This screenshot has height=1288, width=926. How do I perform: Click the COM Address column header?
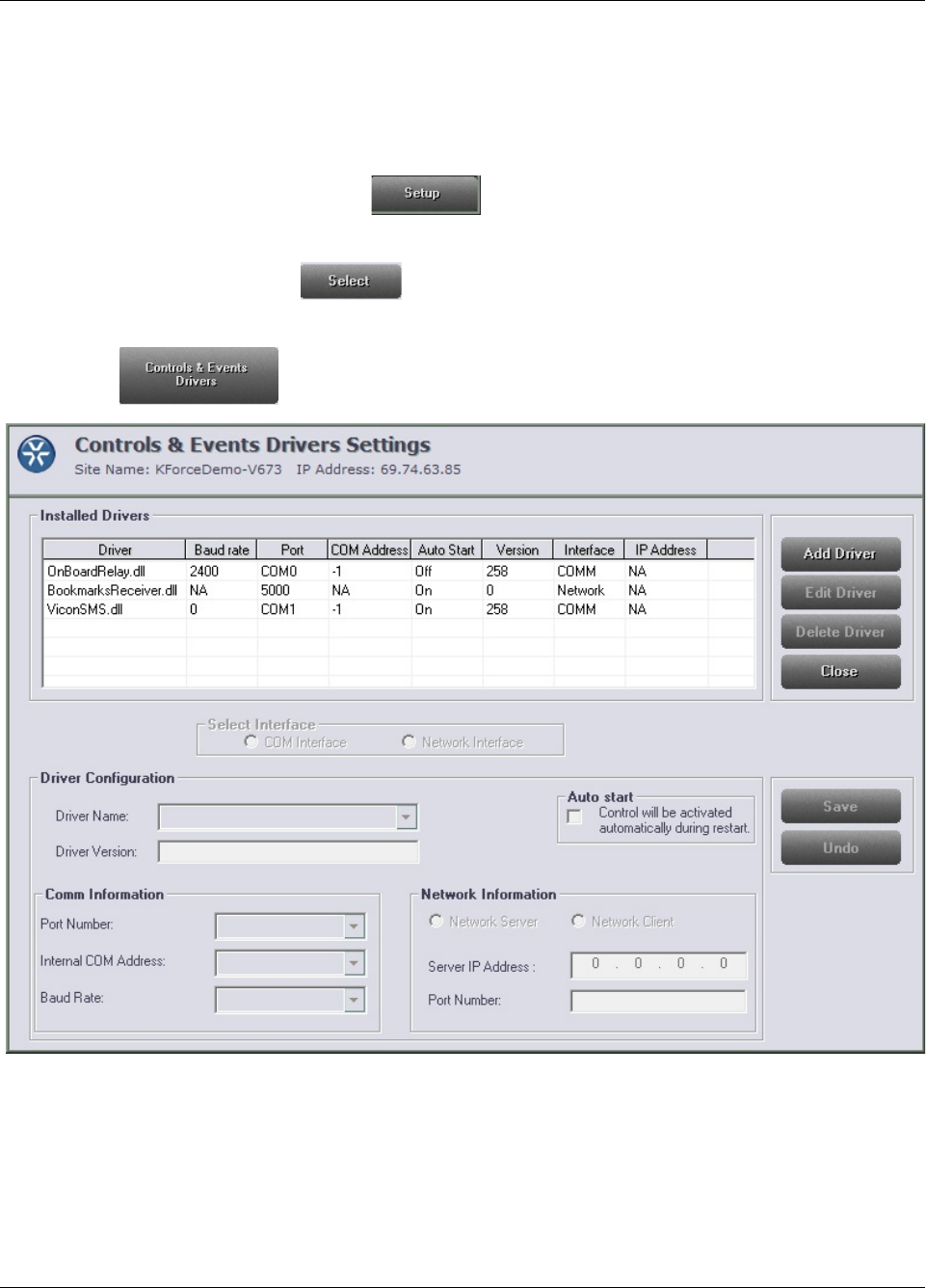pyautogui.click(x=369, y=550)
